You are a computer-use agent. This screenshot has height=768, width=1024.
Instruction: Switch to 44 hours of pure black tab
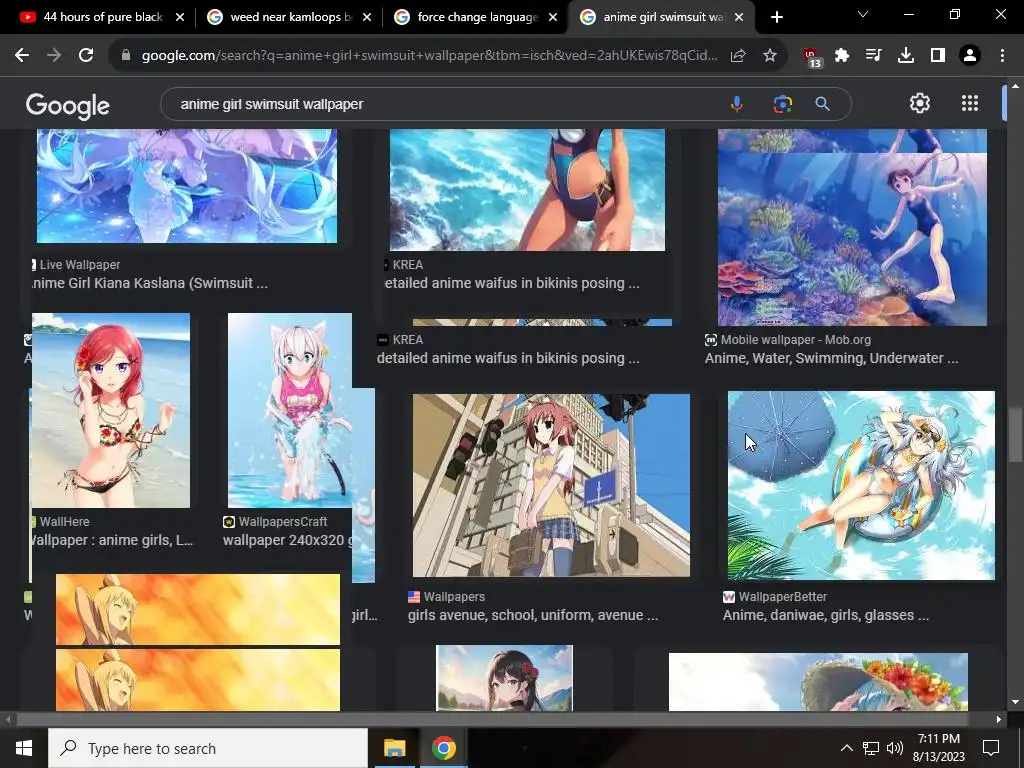click(x=103, y=17)
